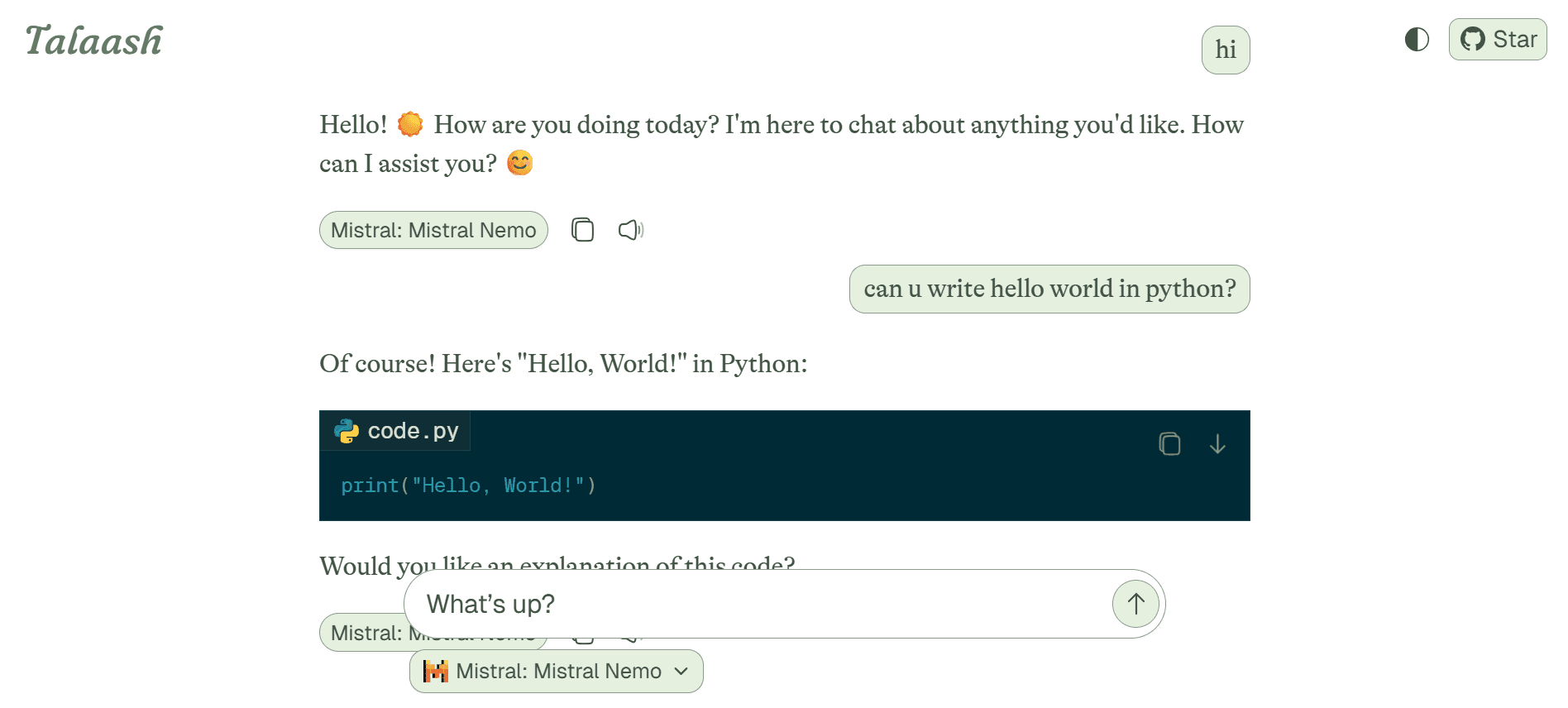
Task: Copy the Python code block
Action: coord(1169,444)
